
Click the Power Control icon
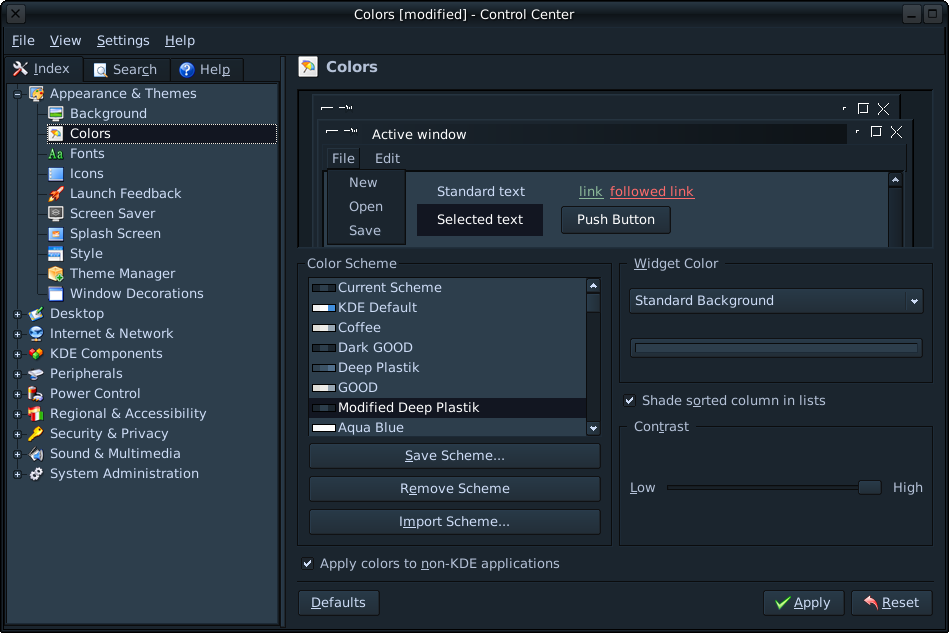[36, 393]
